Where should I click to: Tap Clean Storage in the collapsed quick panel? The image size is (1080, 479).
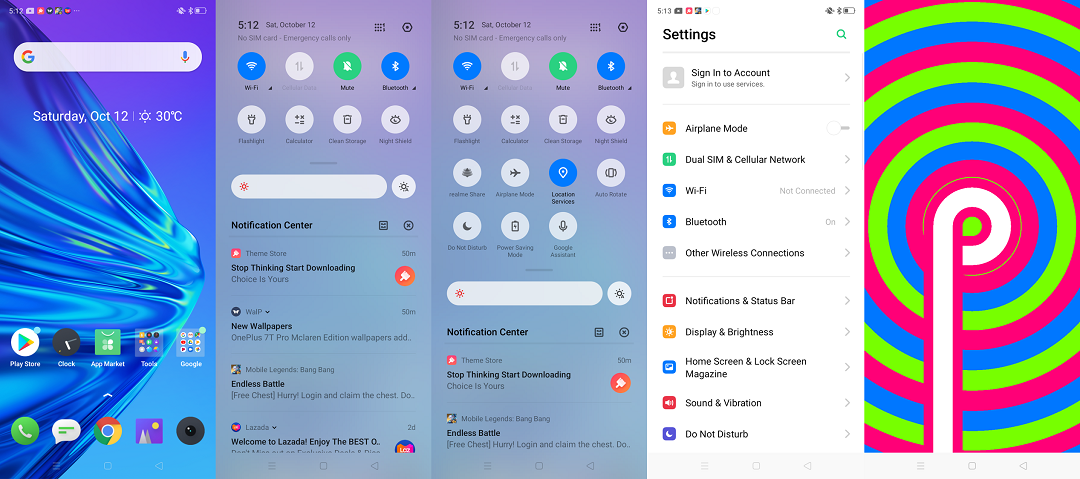(x=347, y=120)
